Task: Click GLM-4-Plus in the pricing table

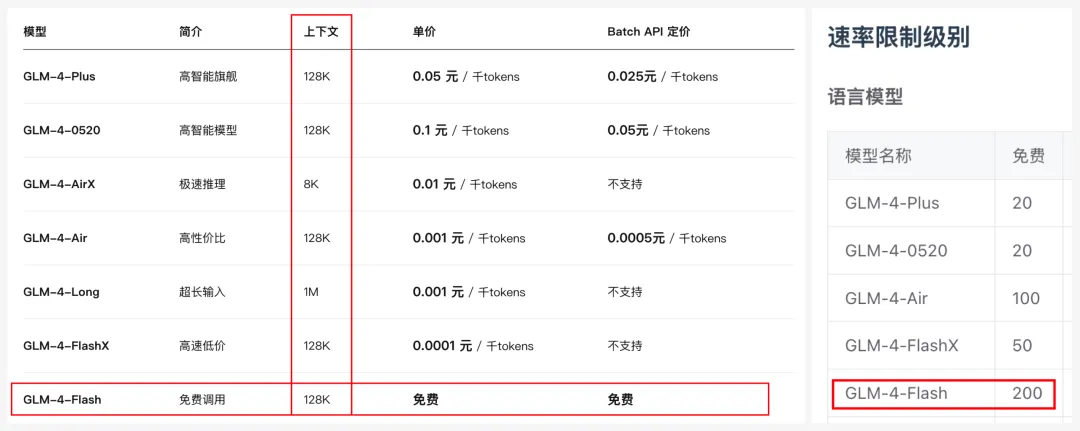Action: coord(59,76)
